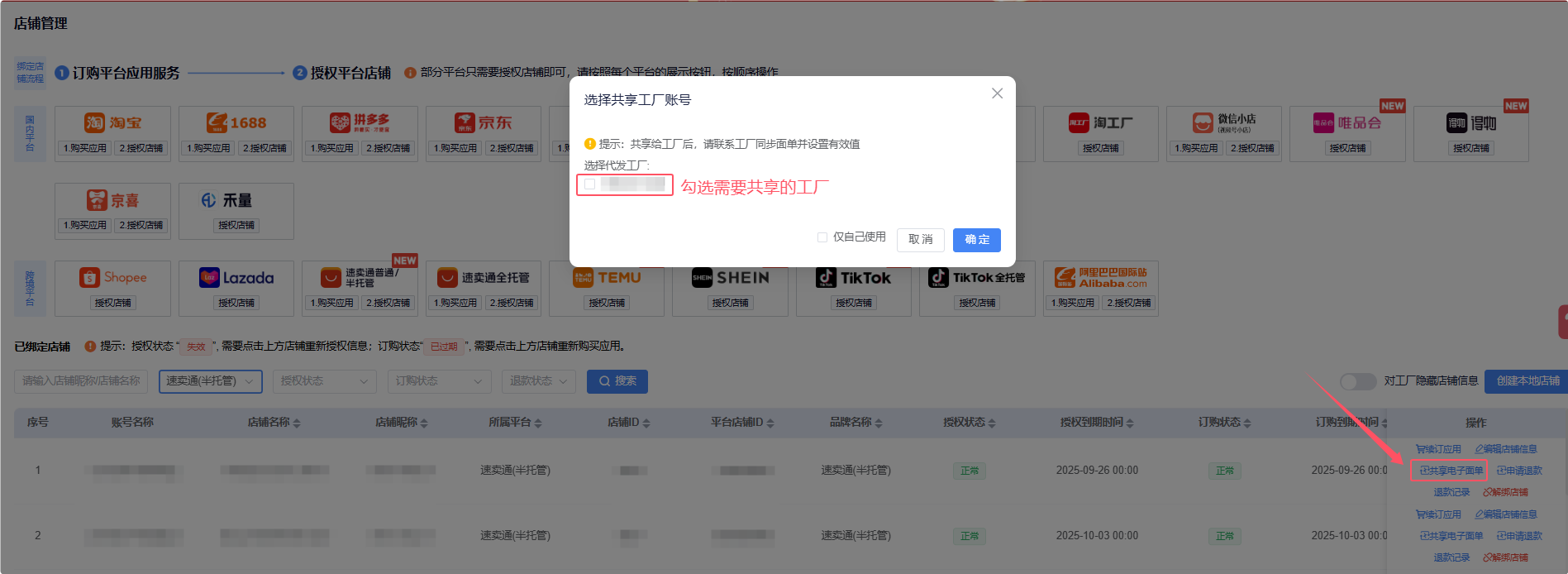The image size is (1568, 574).
Task: Confirm with the 确定 button
Action: point(977,240)
